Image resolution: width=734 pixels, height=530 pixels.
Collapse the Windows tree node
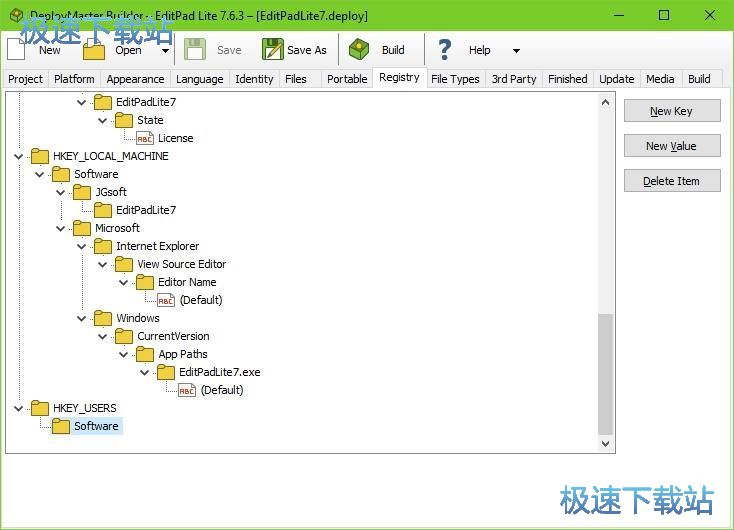coord(81,318)
